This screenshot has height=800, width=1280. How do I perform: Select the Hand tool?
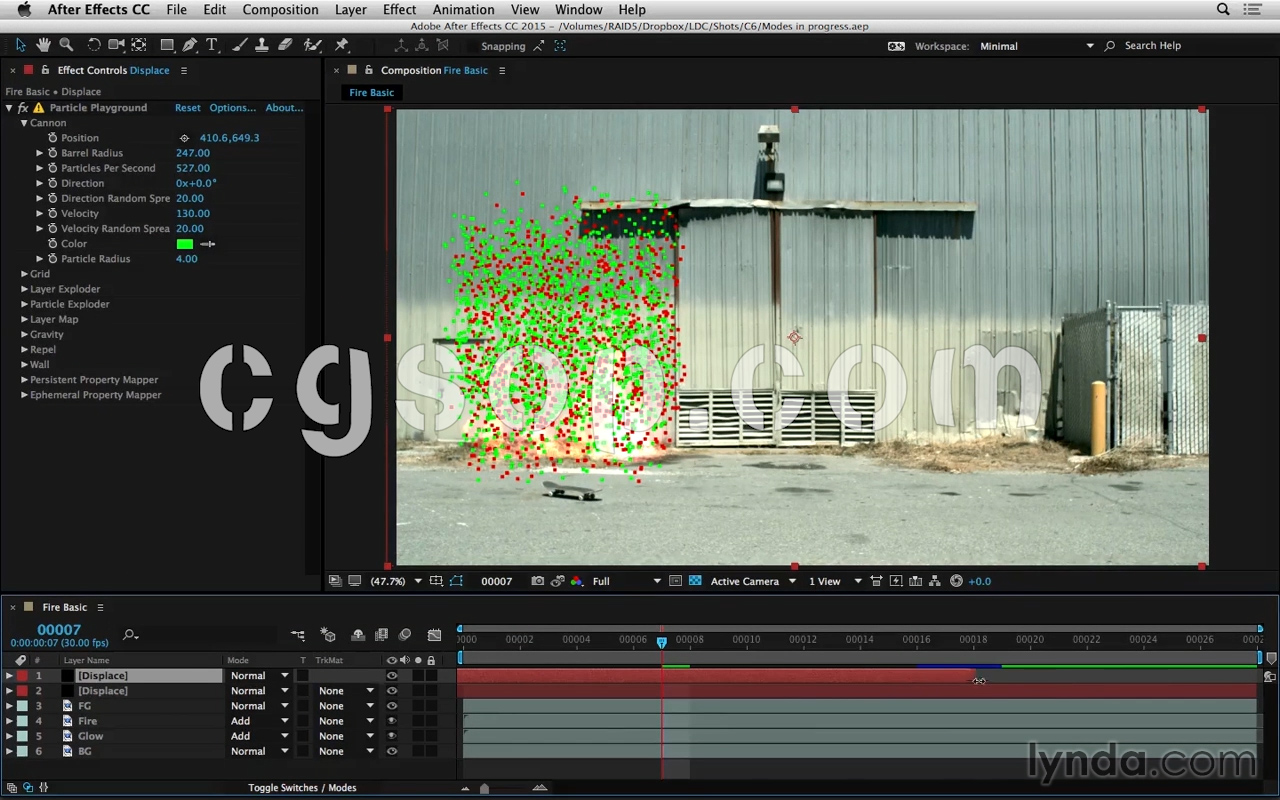click(x=43, y=45)
